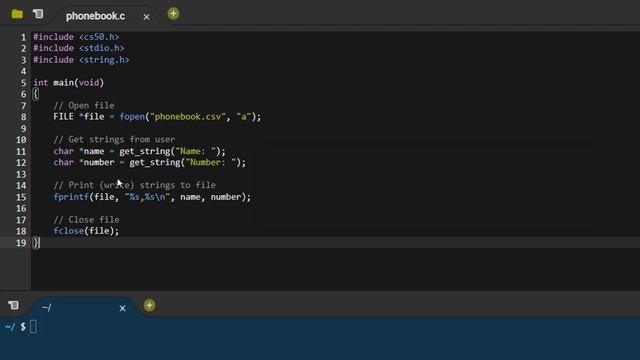Click in the terminal prompt input area

point(33,327)
